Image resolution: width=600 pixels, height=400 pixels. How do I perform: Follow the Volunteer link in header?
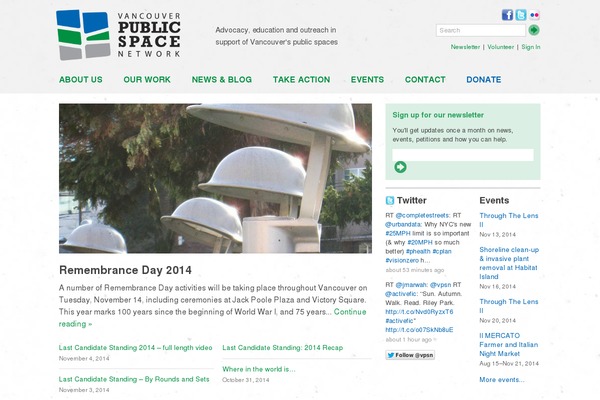pyautogui.click(x=501, y=47)
